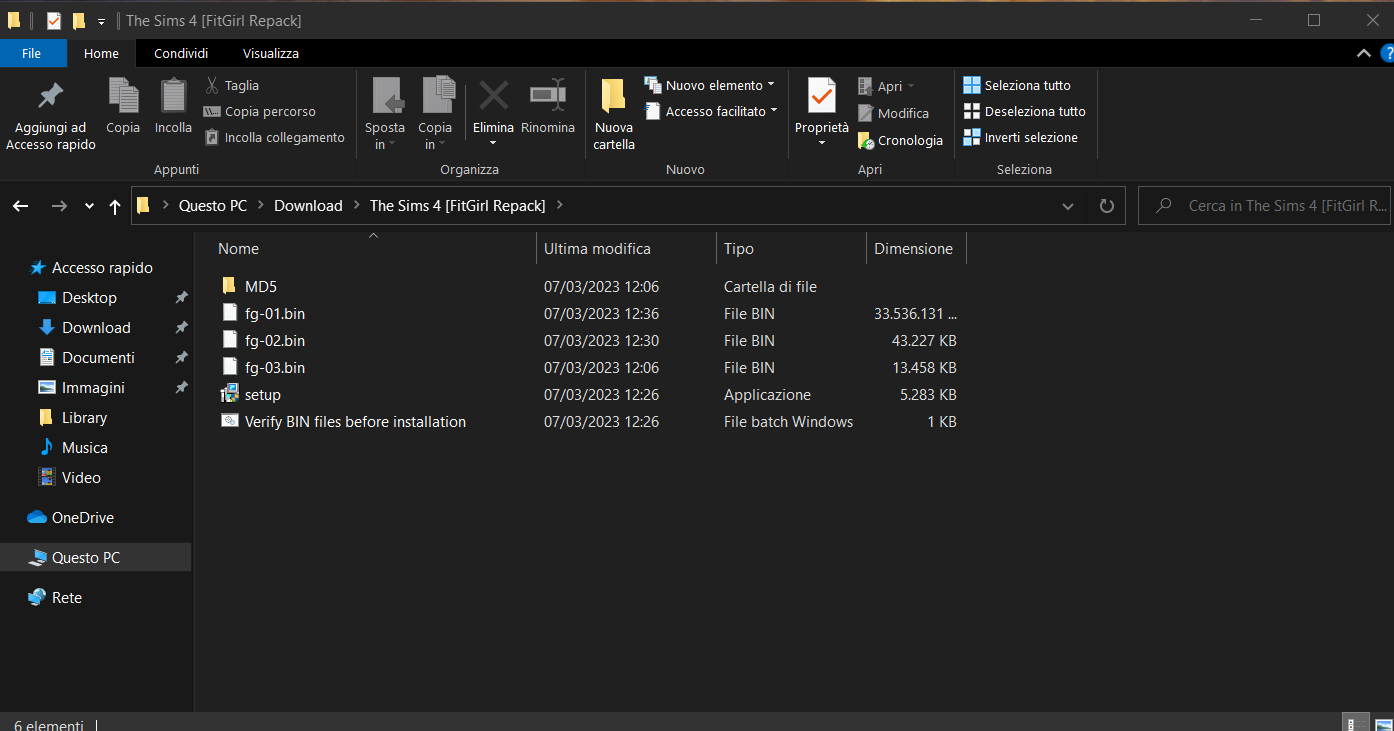
Task: Open the Apri ribbon dropdown
Action: pyautogui.click(x=887, y=86)
